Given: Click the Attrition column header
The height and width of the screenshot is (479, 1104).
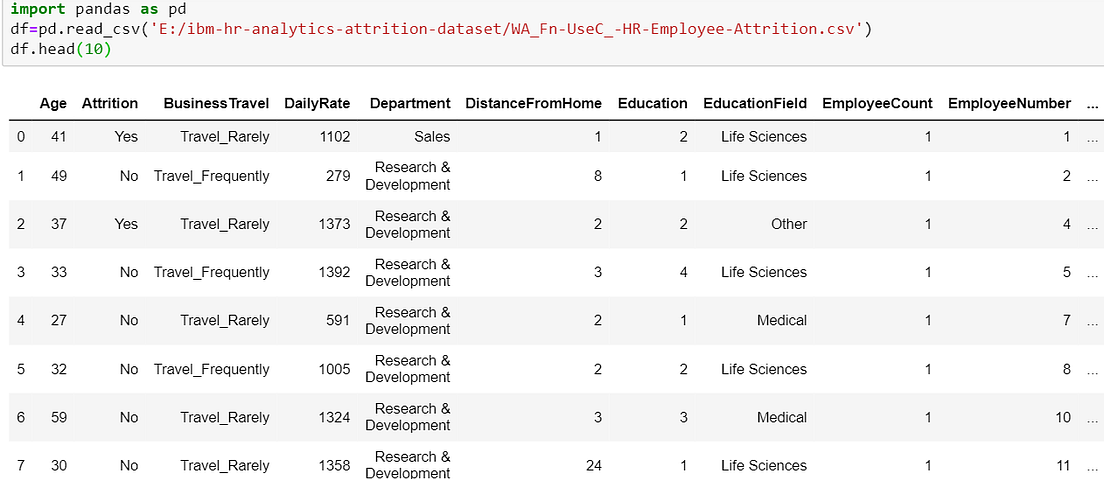Looking at the screenshot, I should tap(110, 104).
